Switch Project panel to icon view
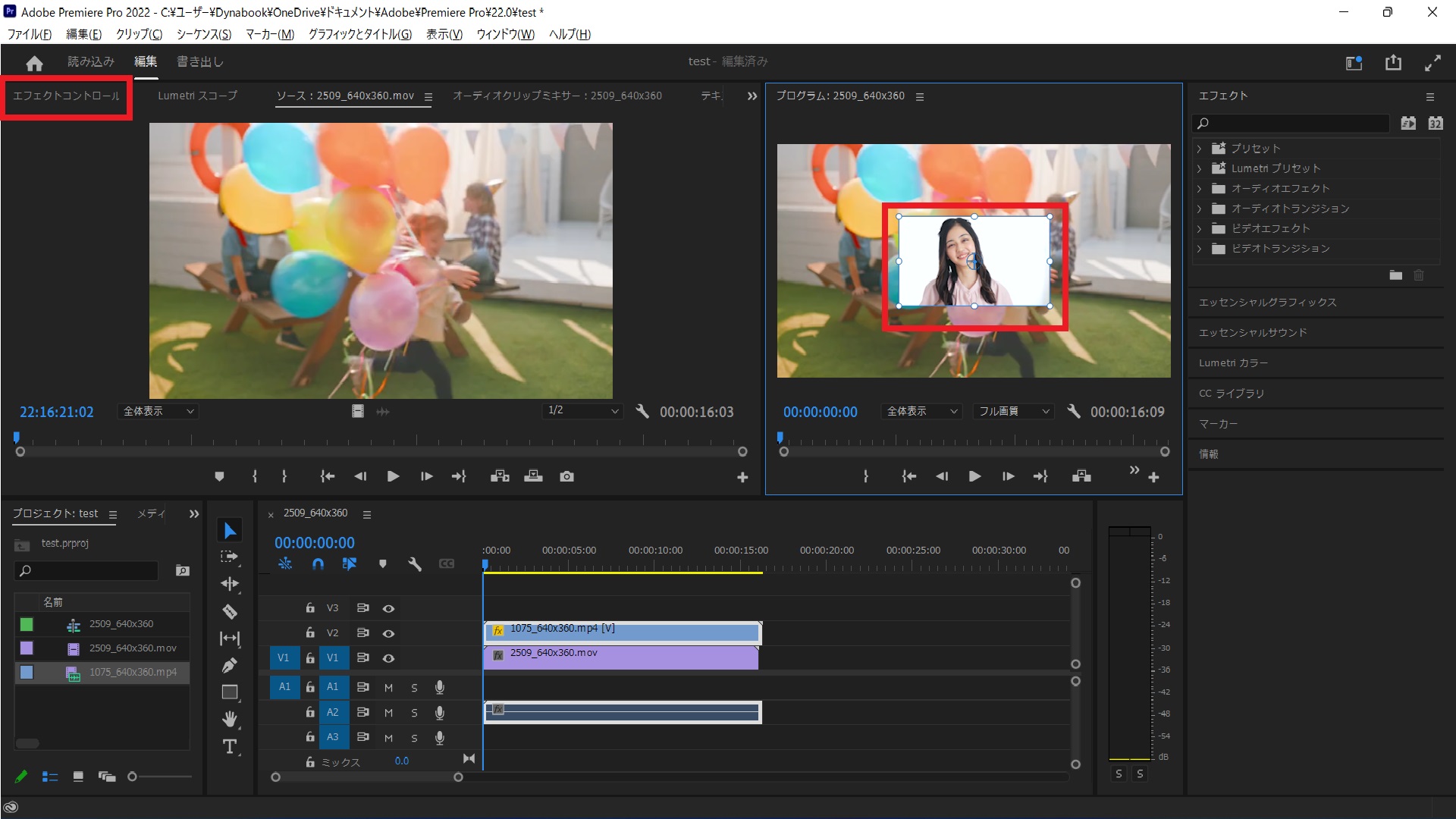Screen dimensions: 1456x819 point(78,777)
